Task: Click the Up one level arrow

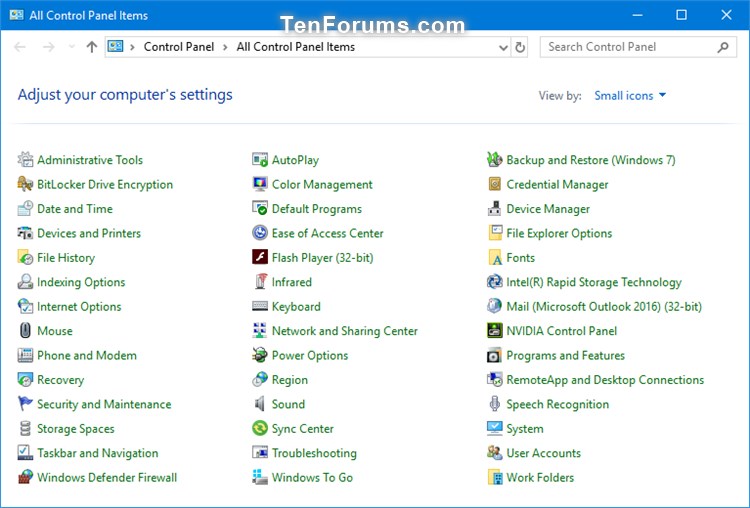Action: point(92,47)
